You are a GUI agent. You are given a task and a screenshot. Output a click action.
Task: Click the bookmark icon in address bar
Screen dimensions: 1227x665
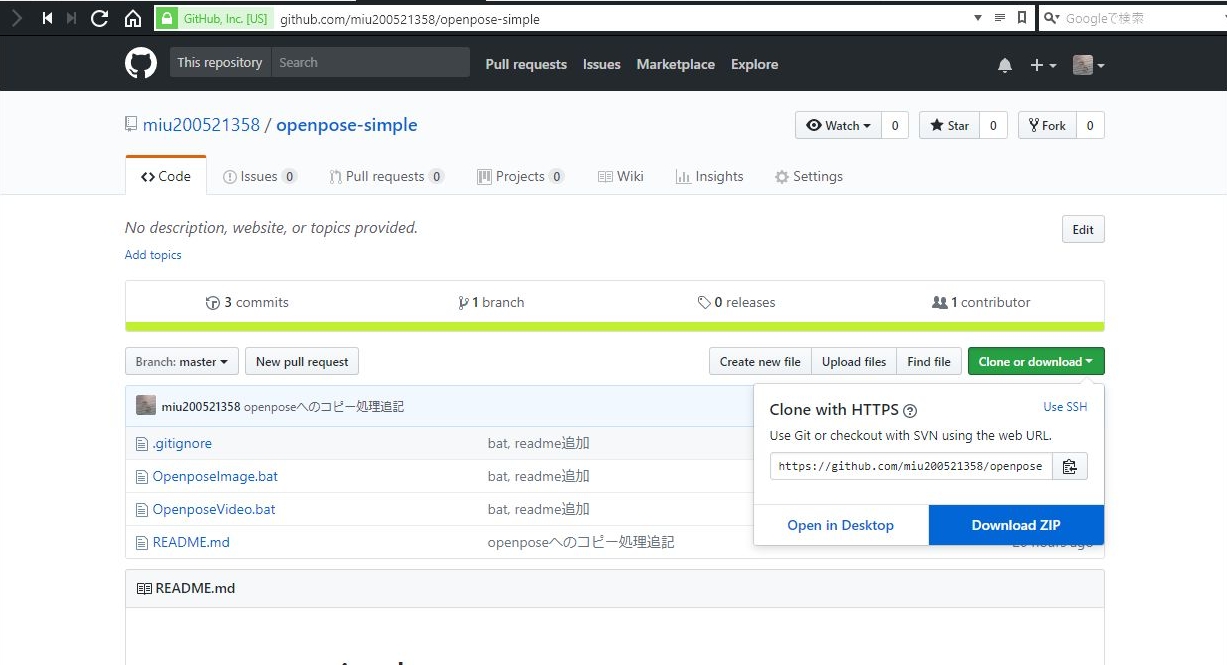[x=1021, y=18]
